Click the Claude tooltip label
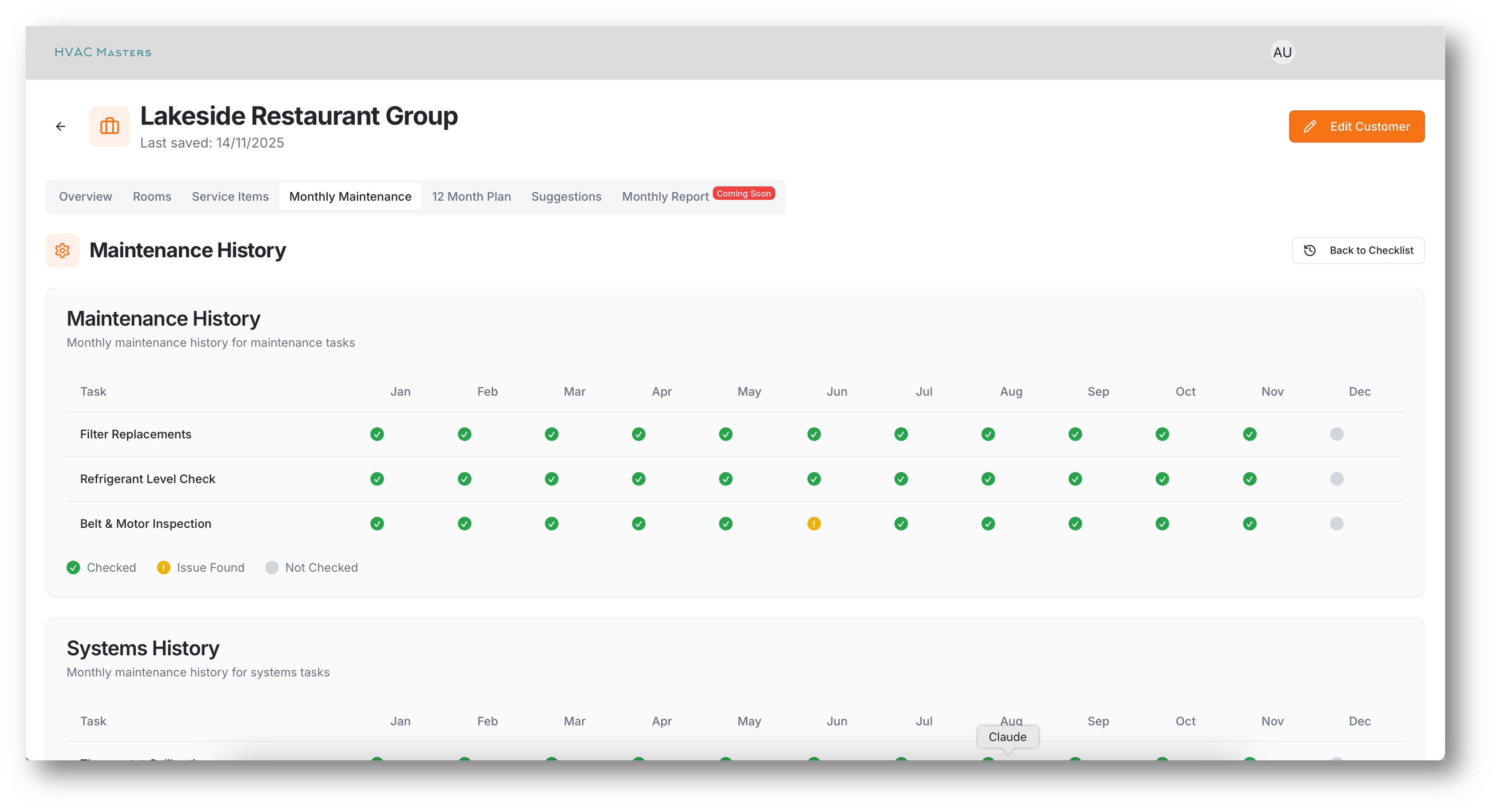1497x812 pixels. [1007, 737]
